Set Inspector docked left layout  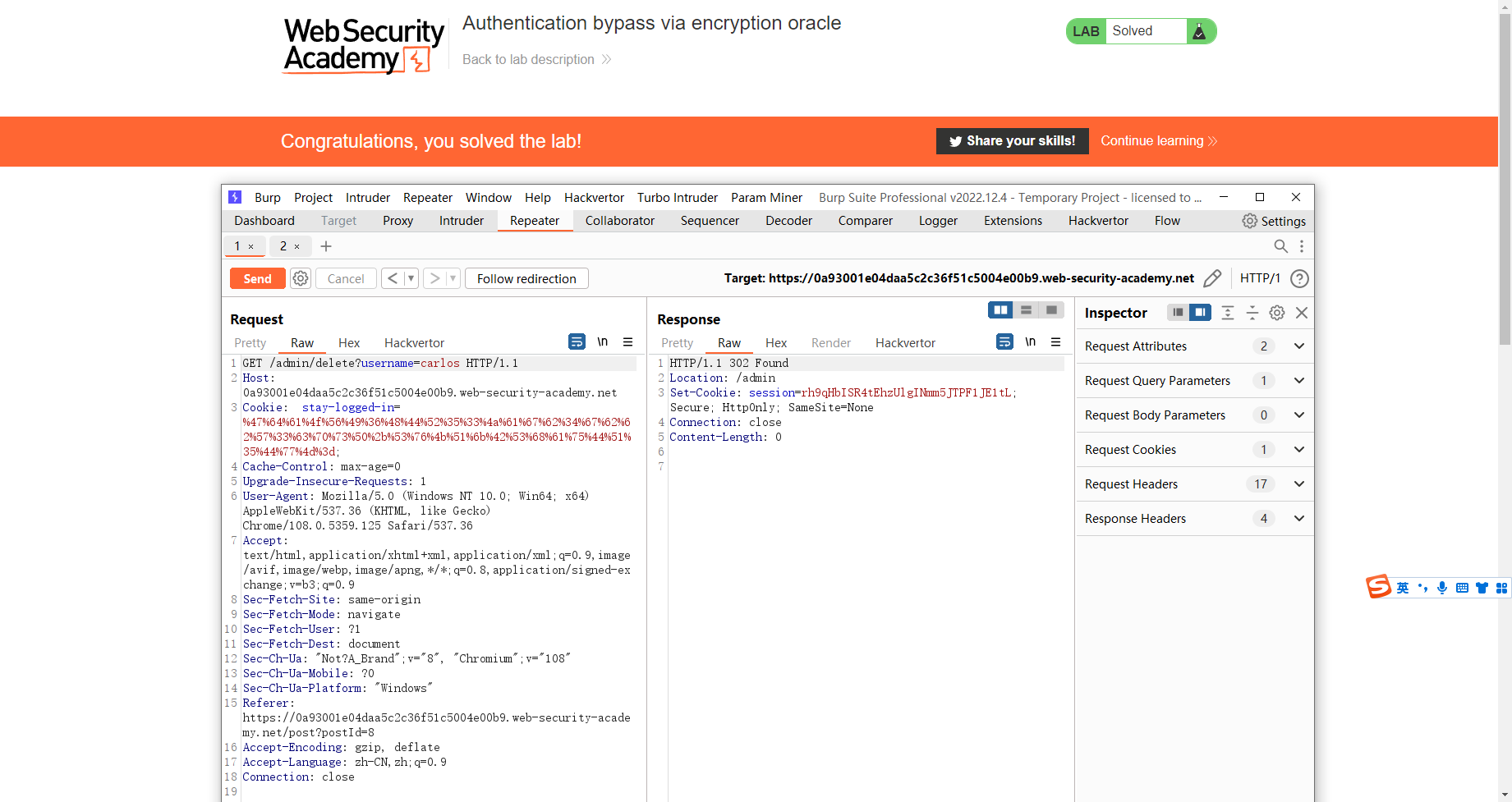[x=1178, y=312]
